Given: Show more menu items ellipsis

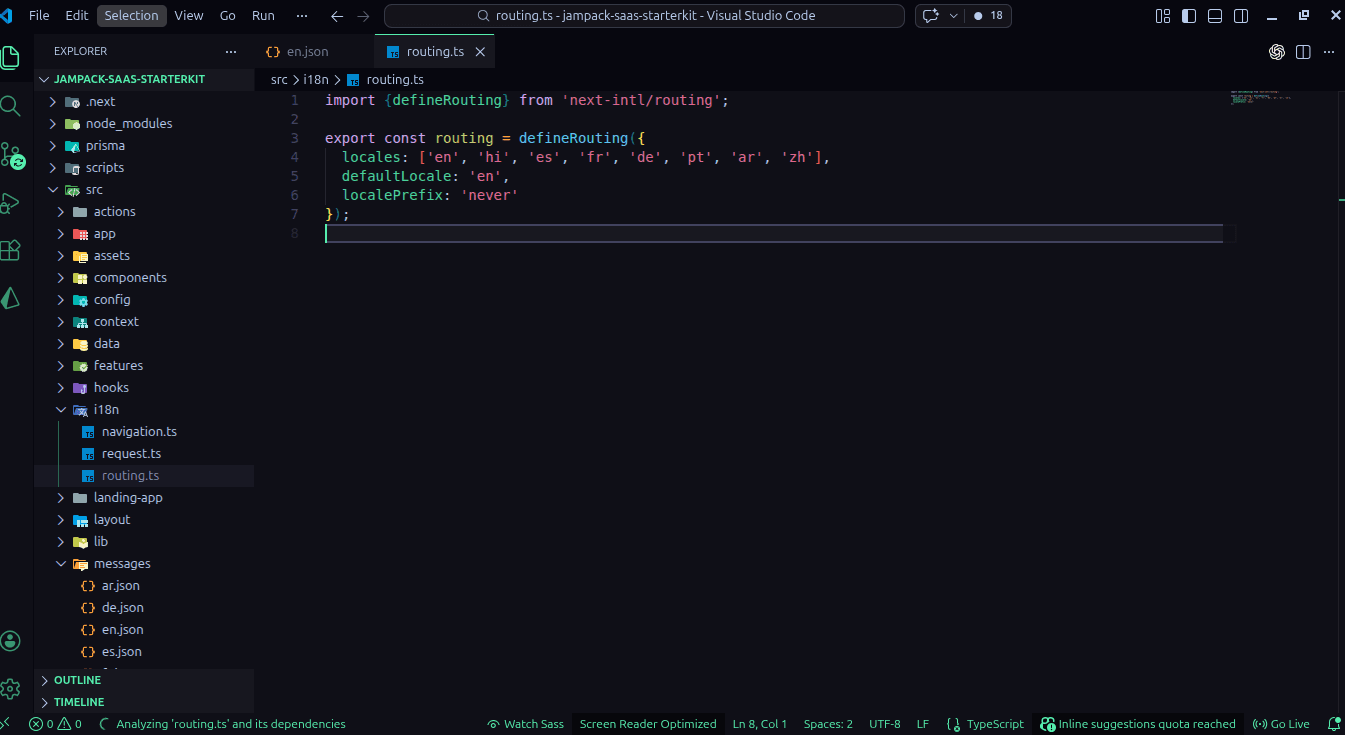Looking at the screenshot, I should tap(302, 16).
